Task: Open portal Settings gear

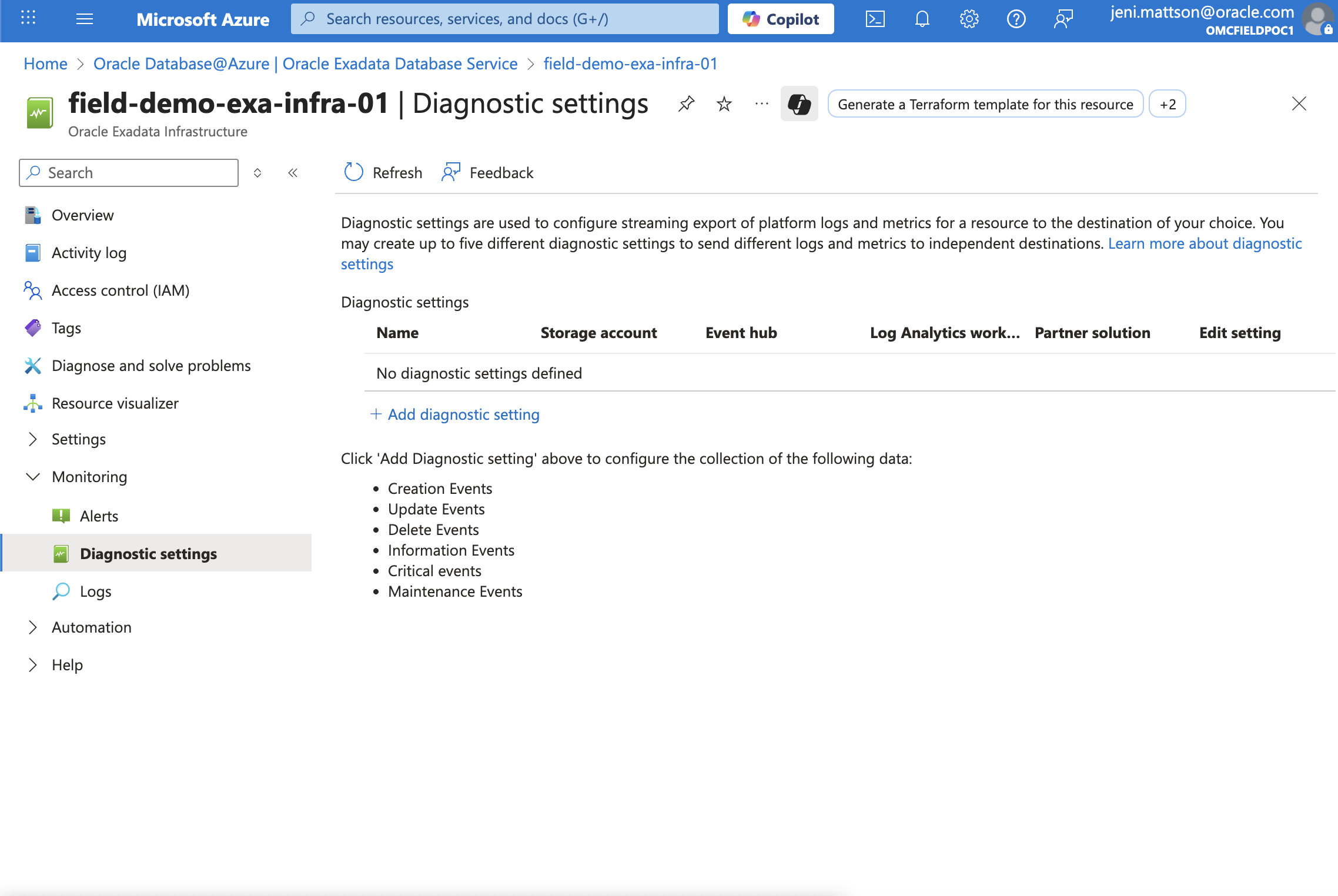Action: [969, 18]
